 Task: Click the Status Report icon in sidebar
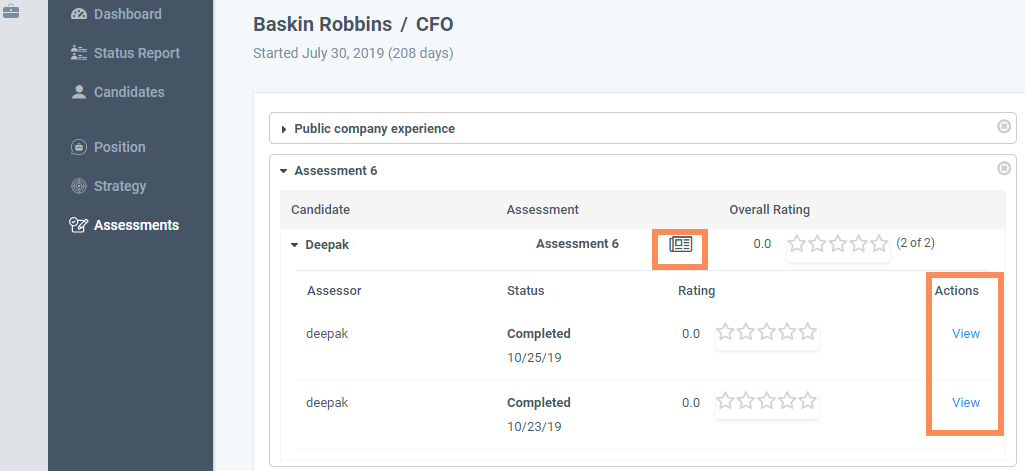pos(79,53)
